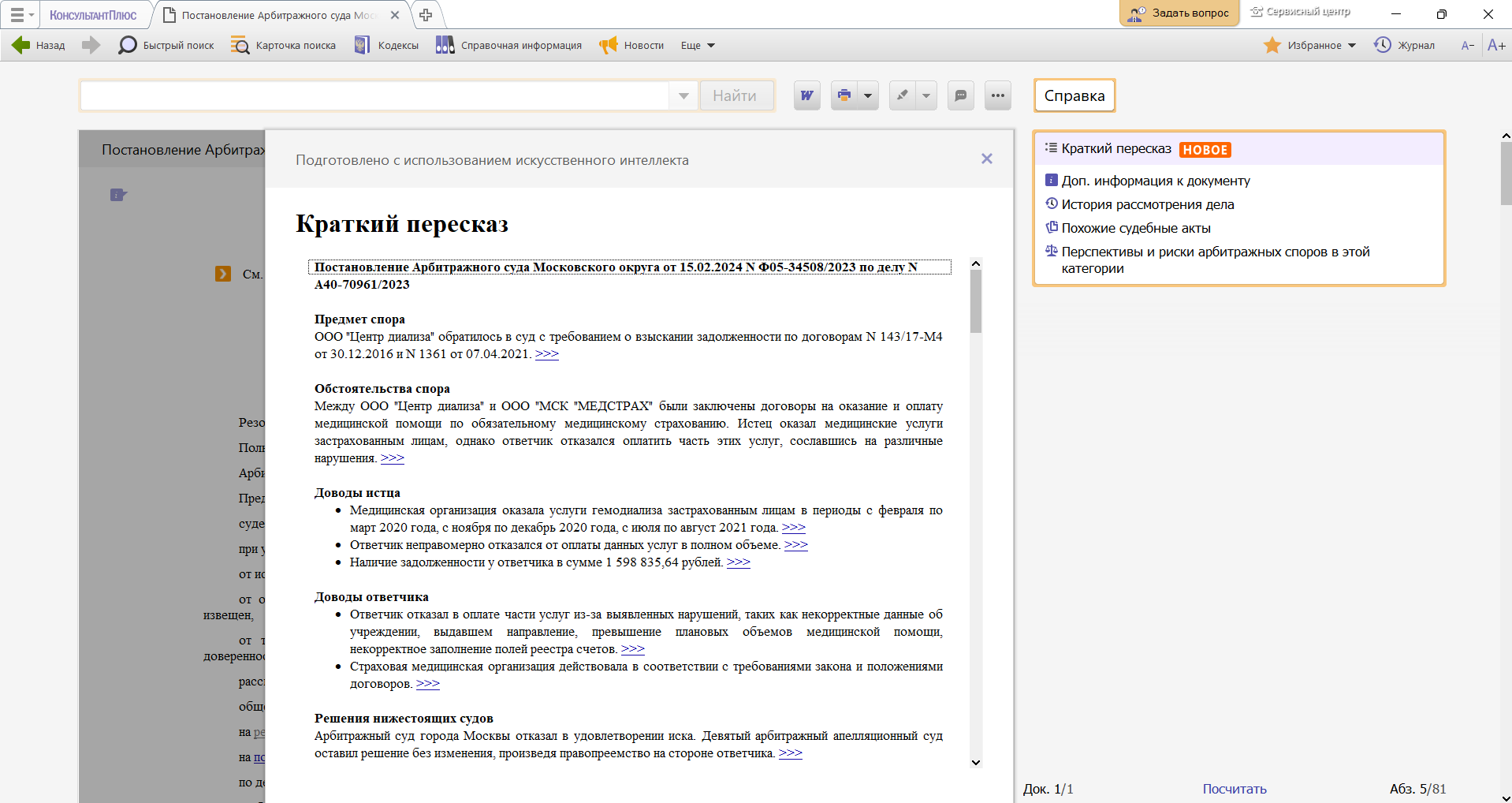Close the Постановление Арбитражного суда tab

(x=395, y=15)
